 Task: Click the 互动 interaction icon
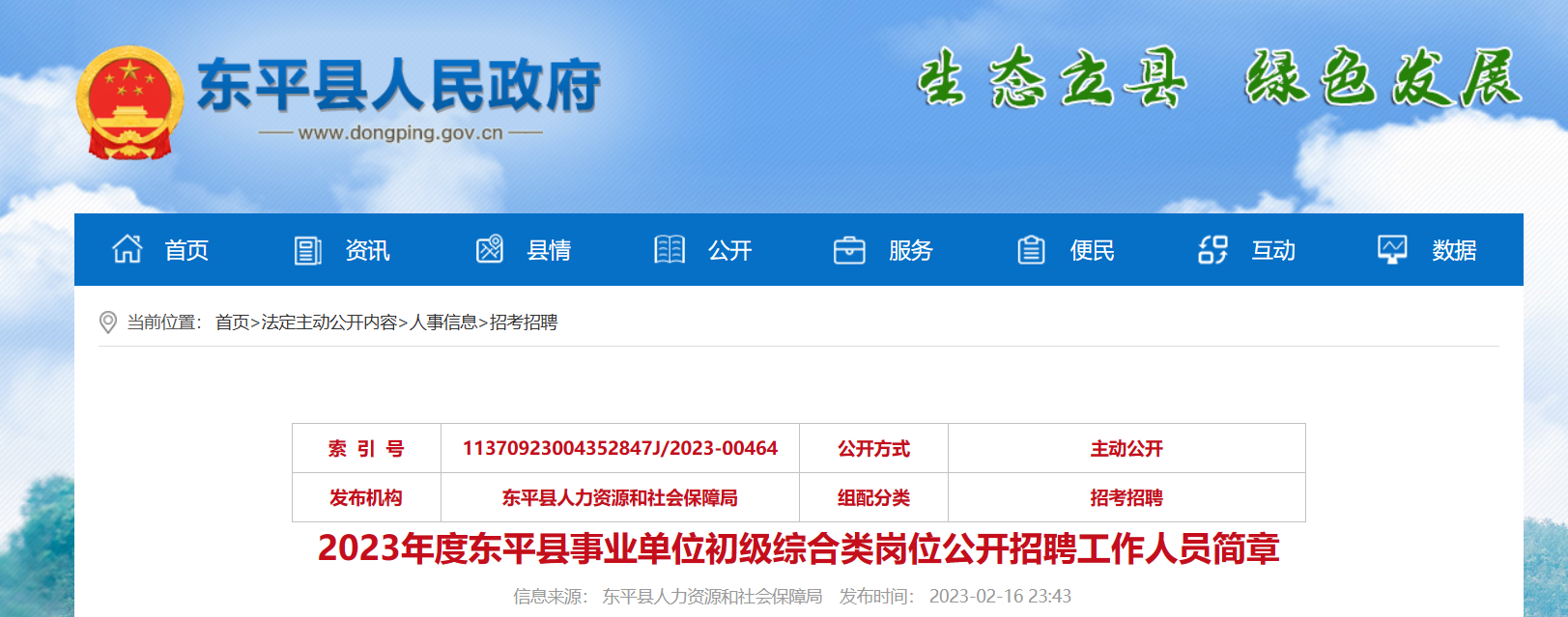pos(1212,250)
